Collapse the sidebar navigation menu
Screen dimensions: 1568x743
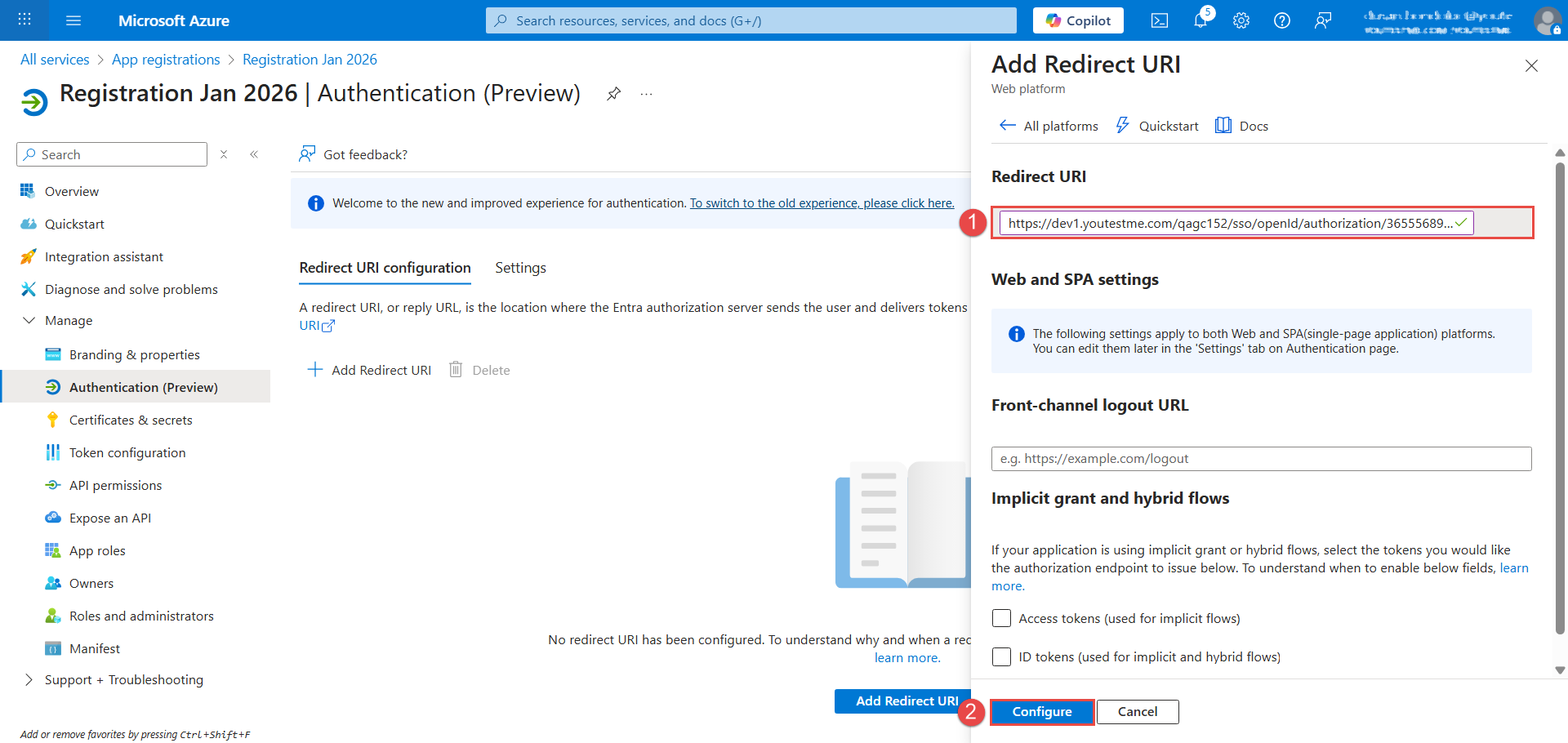(254, 154)
